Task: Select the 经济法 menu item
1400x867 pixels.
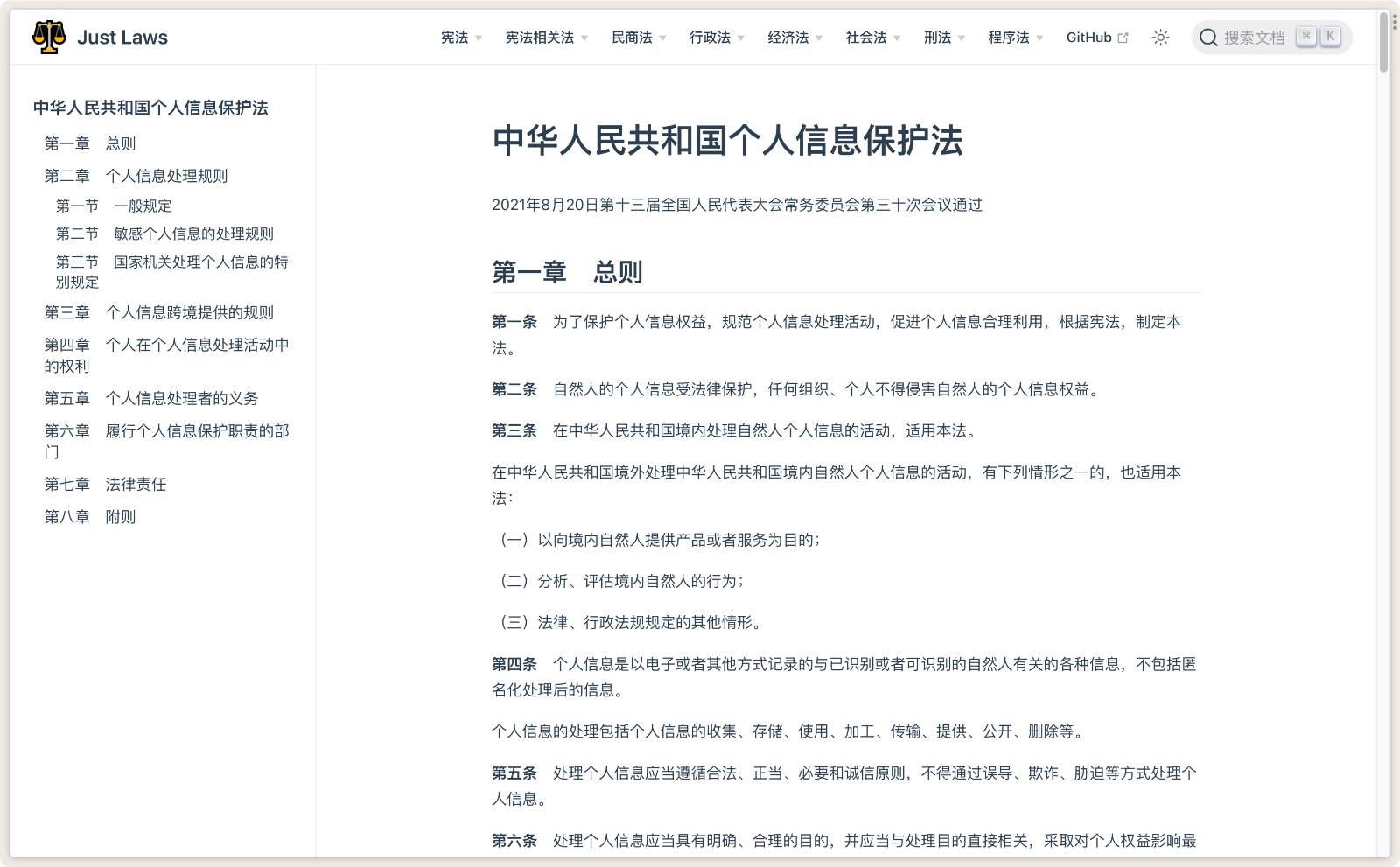Action: click(x=788, y=38)
